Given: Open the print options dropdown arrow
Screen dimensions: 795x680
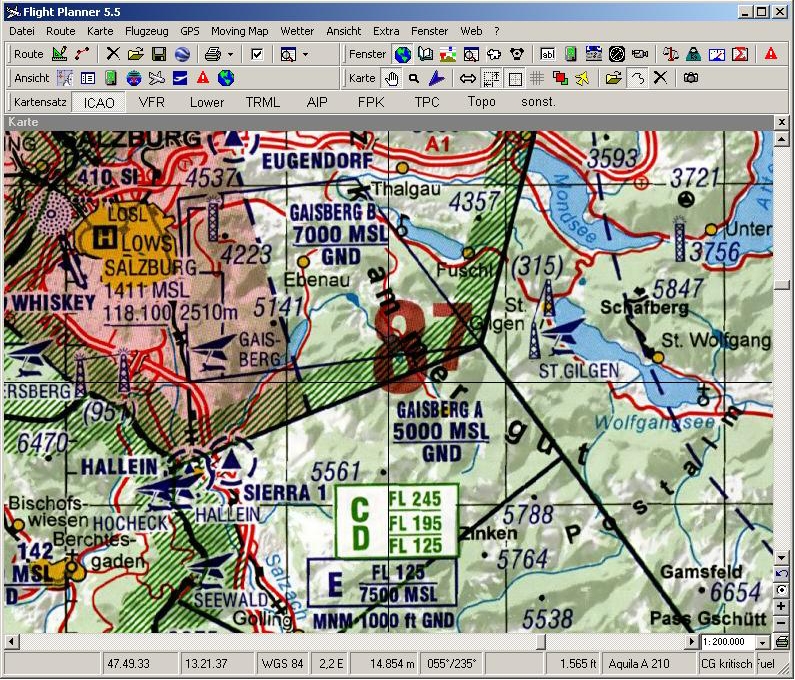Looking at the screenshot, I should tap(230, 54).
